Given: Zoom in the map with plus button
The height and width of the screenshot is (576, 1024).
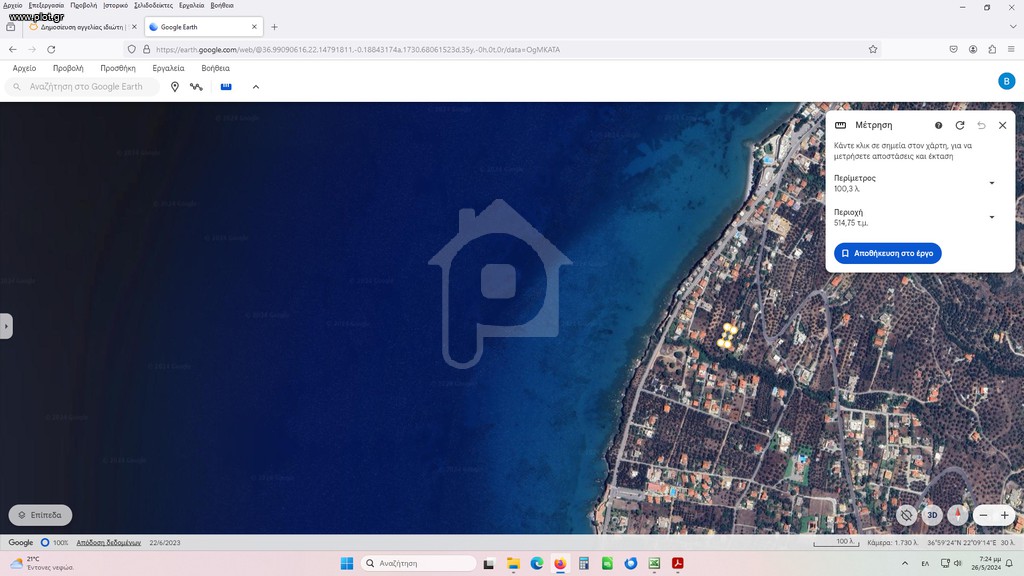Looking at the screenshot, I should point(1004,515).
